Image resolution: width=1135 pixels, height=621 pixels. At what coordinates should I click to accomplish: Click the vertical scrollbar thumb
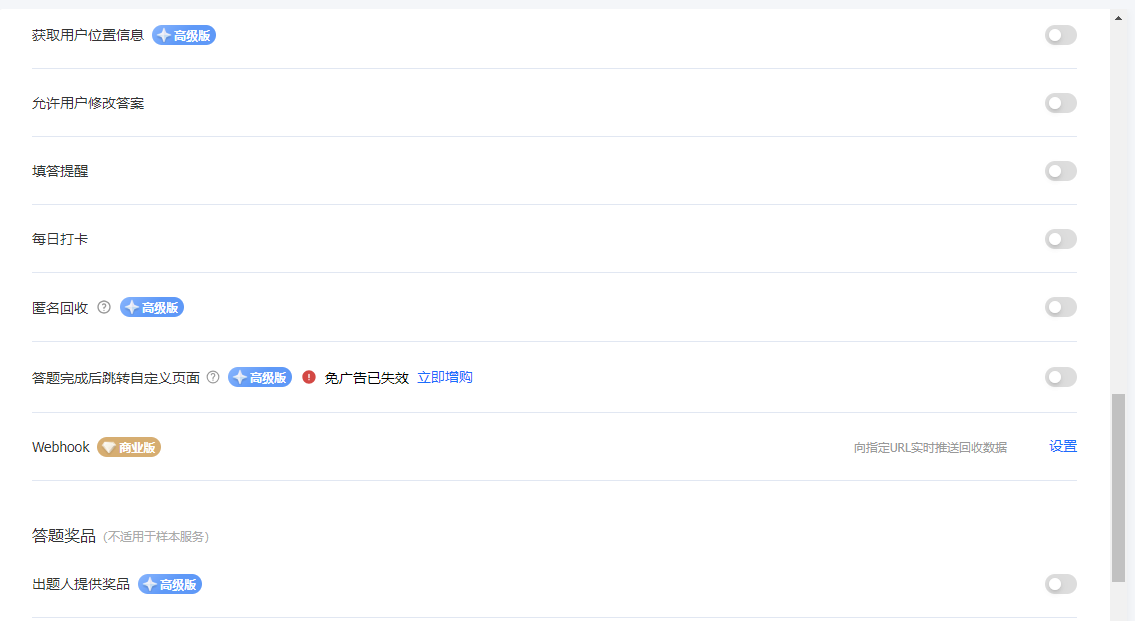point(1118,487)
